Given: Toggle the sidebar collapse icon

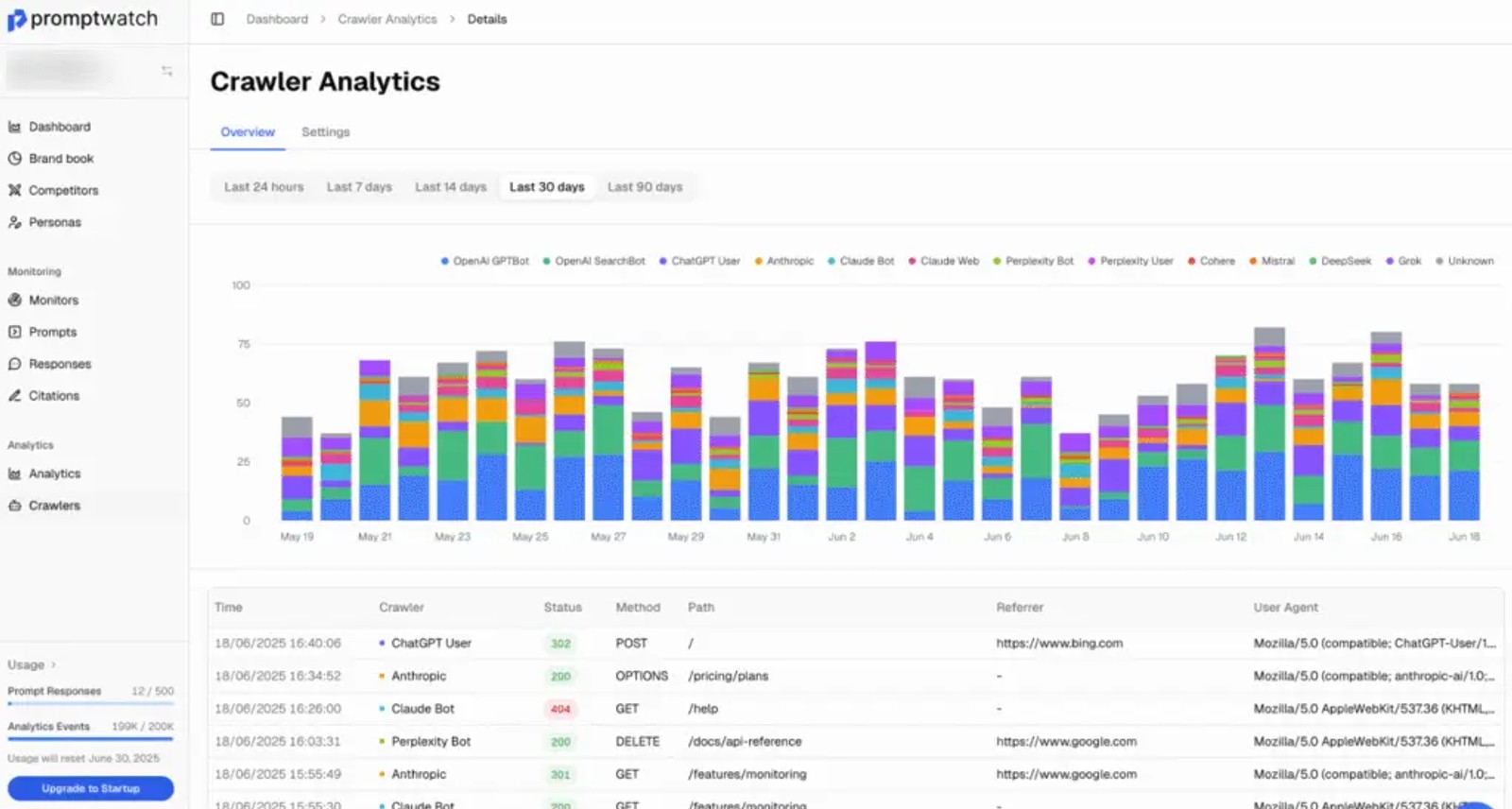Looking at the screenshot, I should [x=217, y=19].
